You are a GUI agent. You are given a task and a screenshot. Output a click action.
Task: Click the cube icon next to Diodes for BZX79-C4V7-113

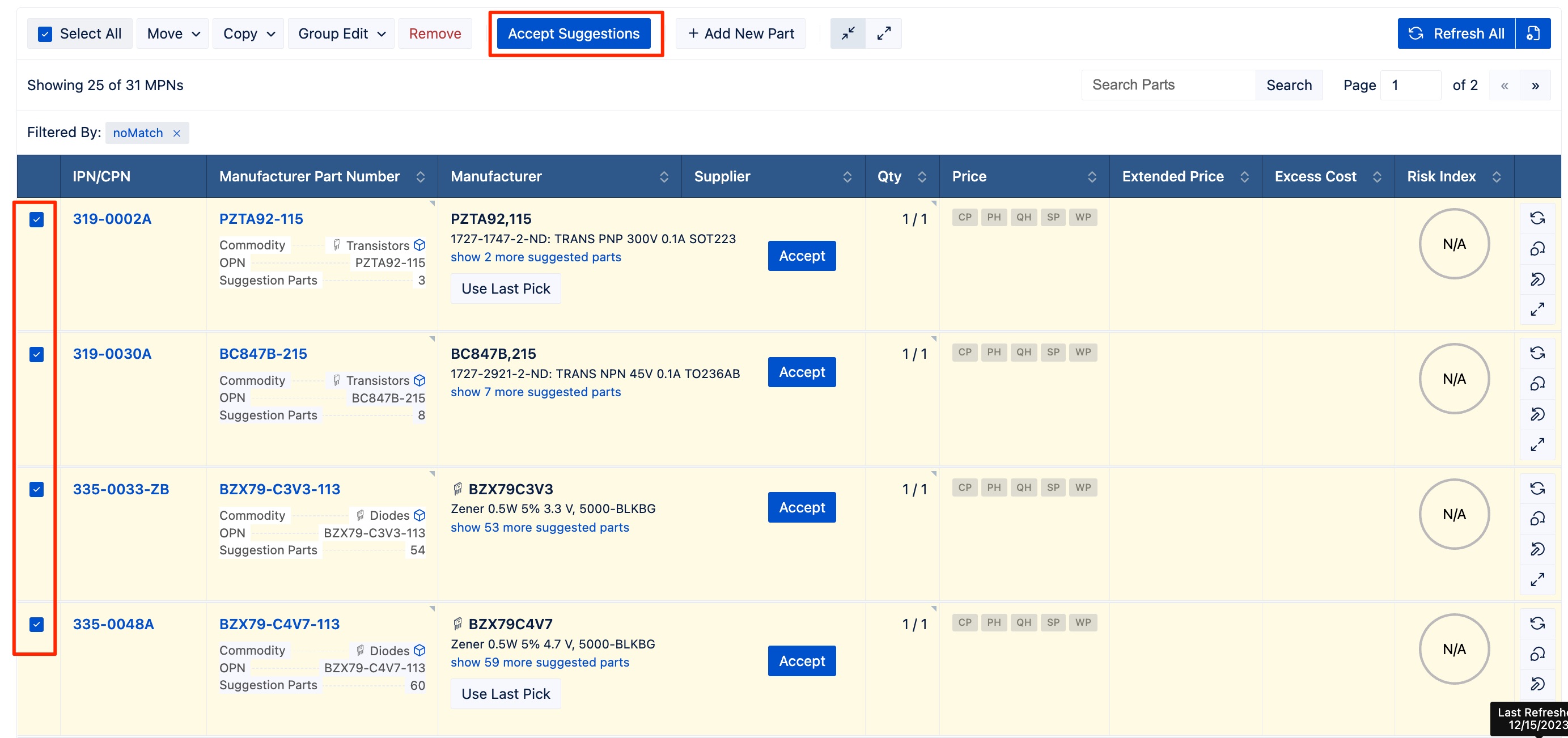click(419, 650)
